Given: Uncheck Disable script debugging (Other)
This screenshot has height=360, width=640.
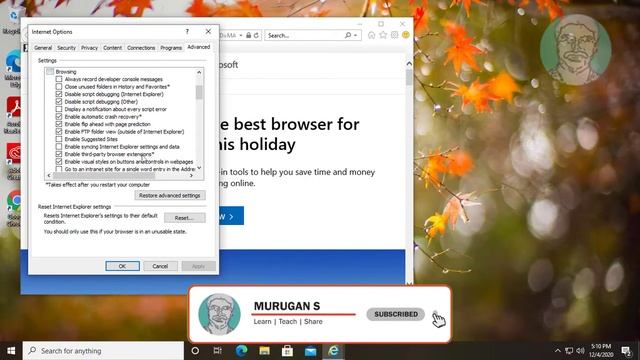Looking at the screenshot, I should [x=59, y=102].
